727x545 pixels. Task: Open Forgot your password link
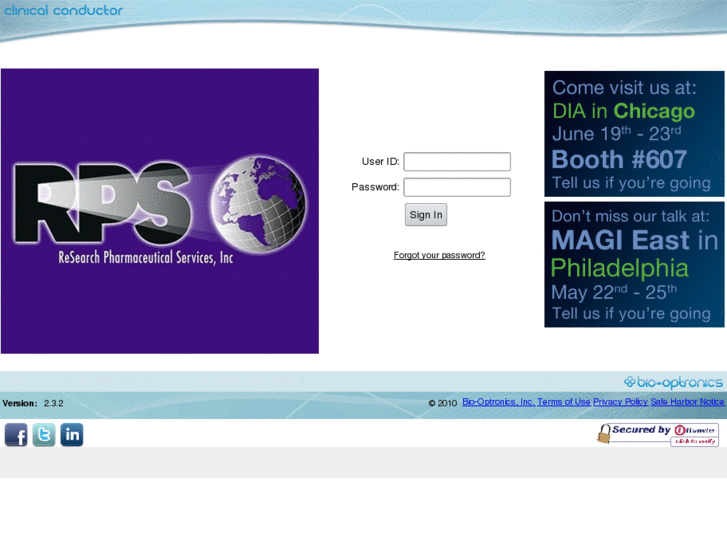(439, 255)
